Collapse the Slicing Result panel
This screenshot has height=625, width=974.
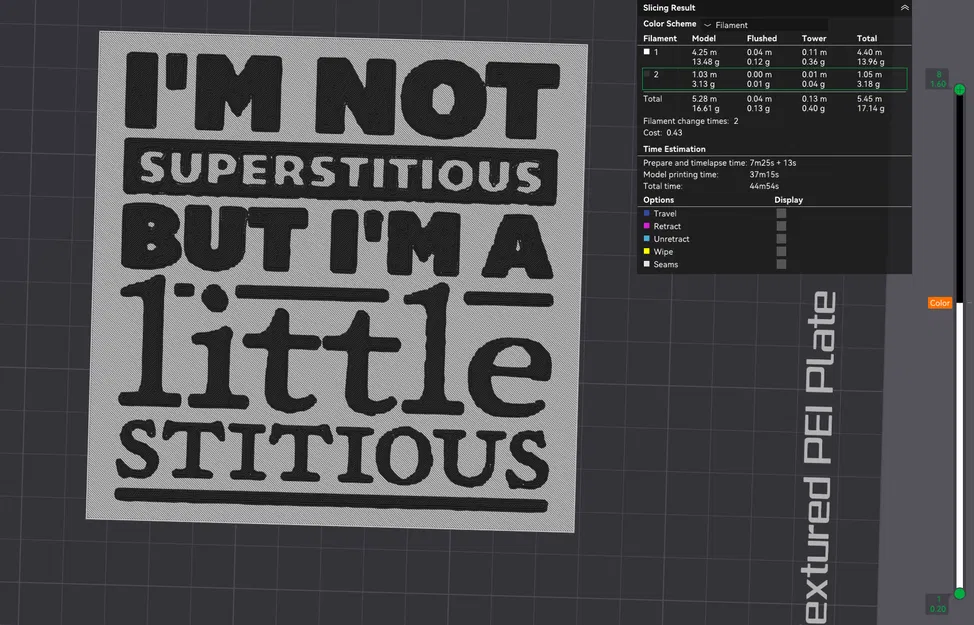[903, 8]
